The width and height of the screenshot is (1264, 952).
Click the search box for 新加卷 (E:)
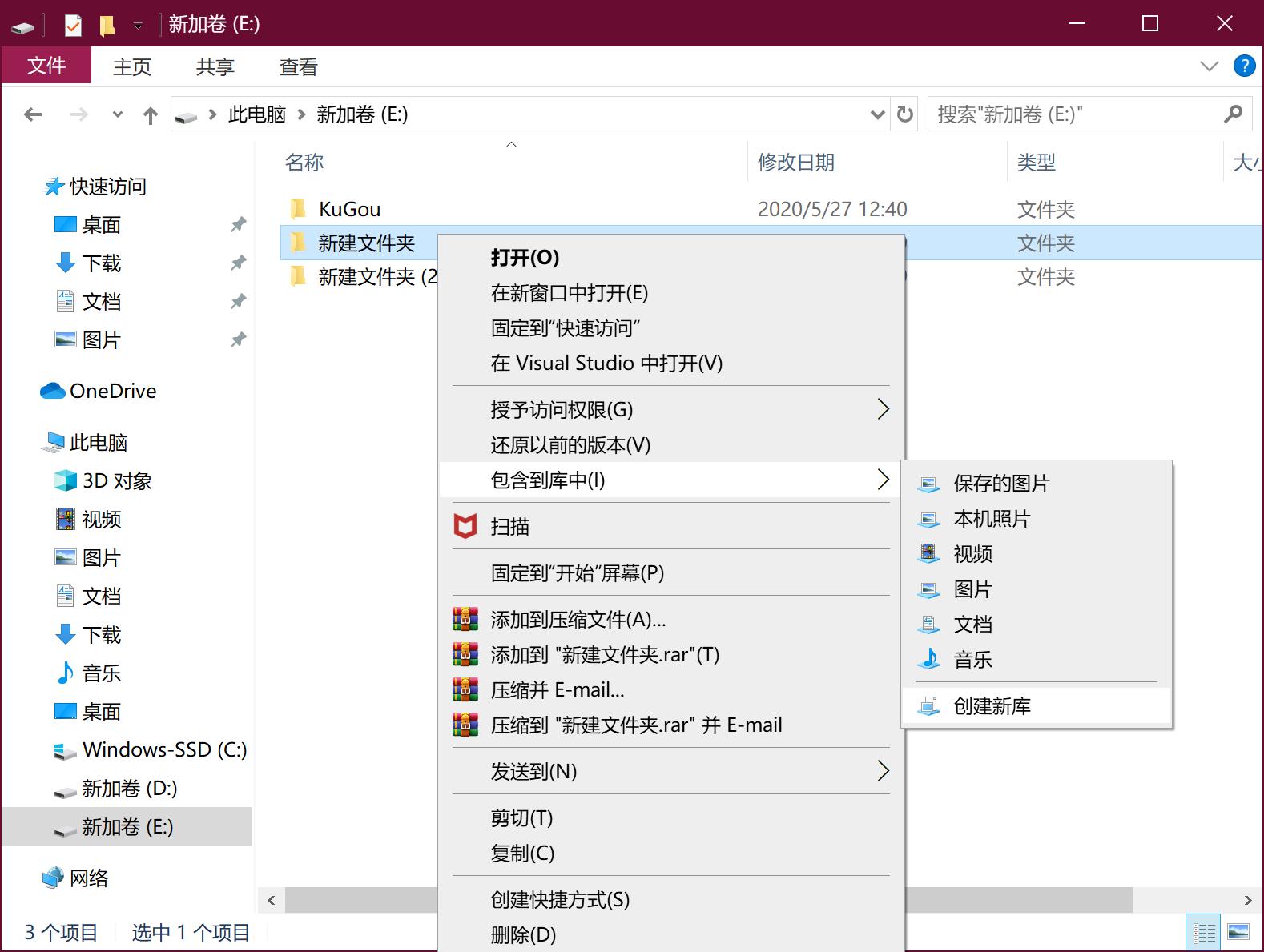[1089, 114]
